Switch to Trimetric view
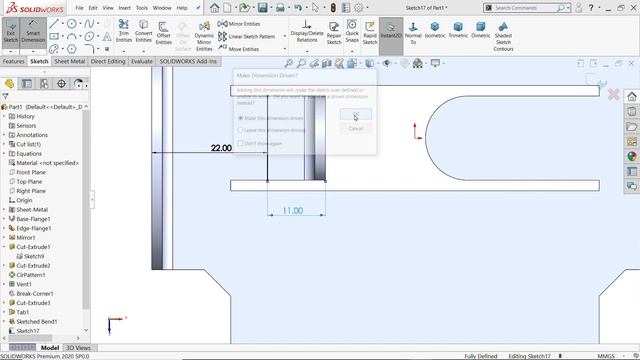 pos(458,30)
